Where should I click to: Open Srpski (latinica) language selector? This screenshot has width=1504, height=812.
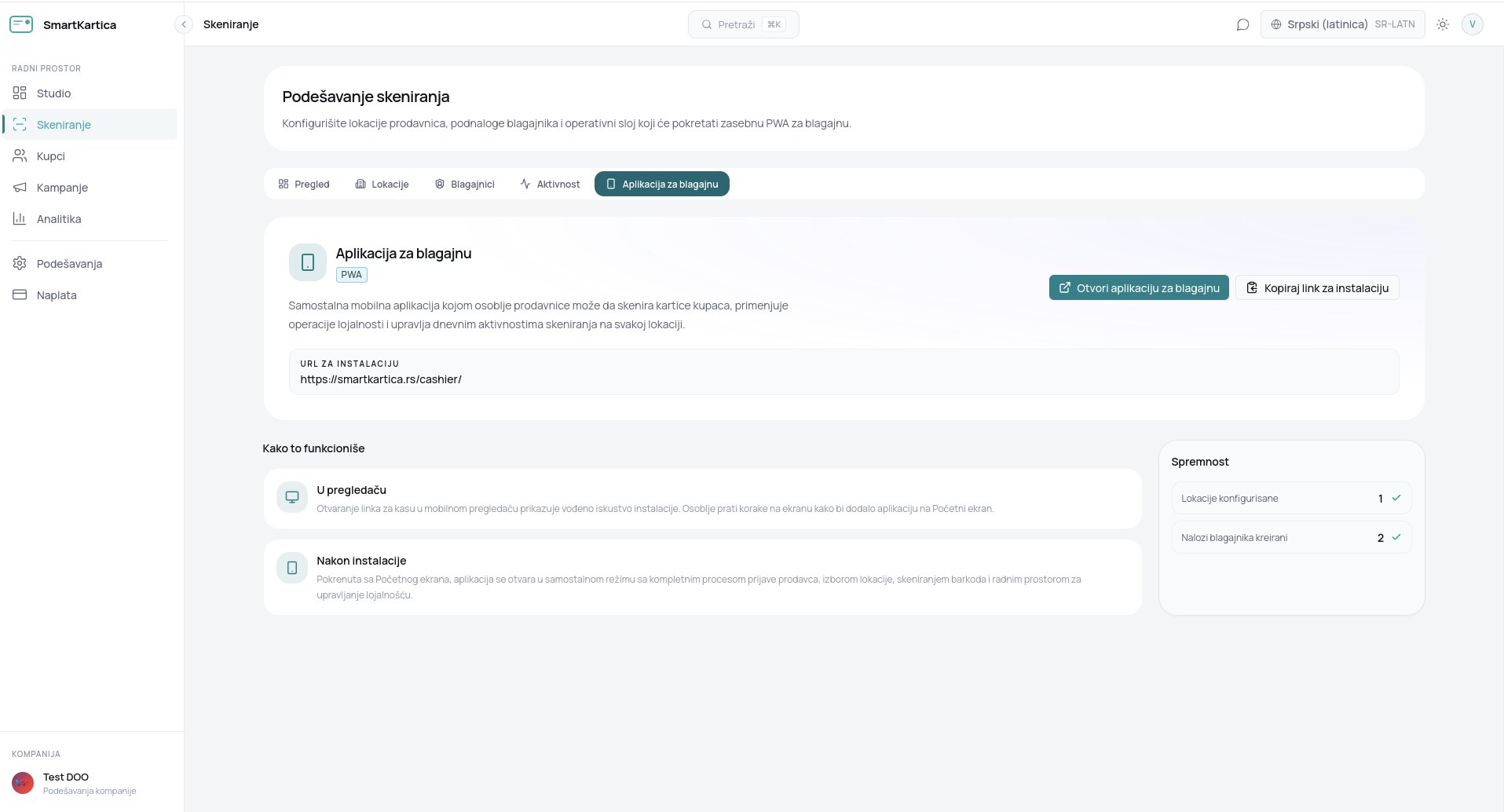tap(1343, 24)
